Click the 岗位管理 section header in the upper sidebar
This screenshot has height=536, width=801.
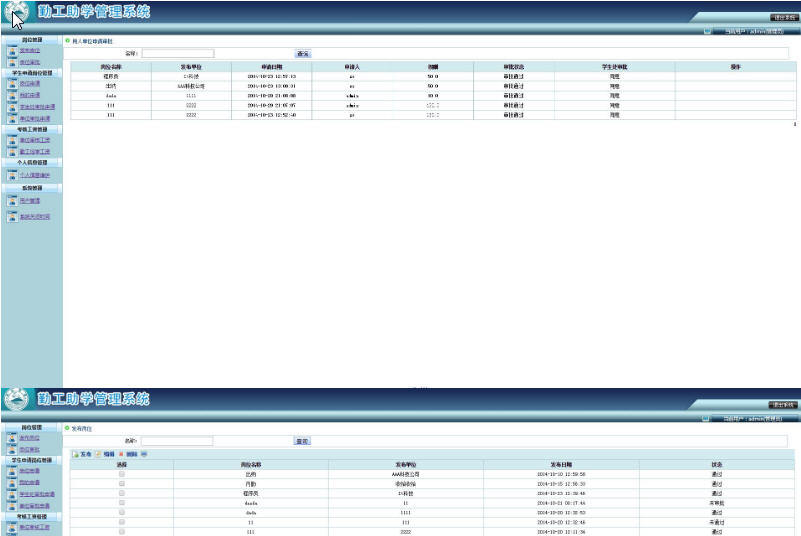click(32, 40)
